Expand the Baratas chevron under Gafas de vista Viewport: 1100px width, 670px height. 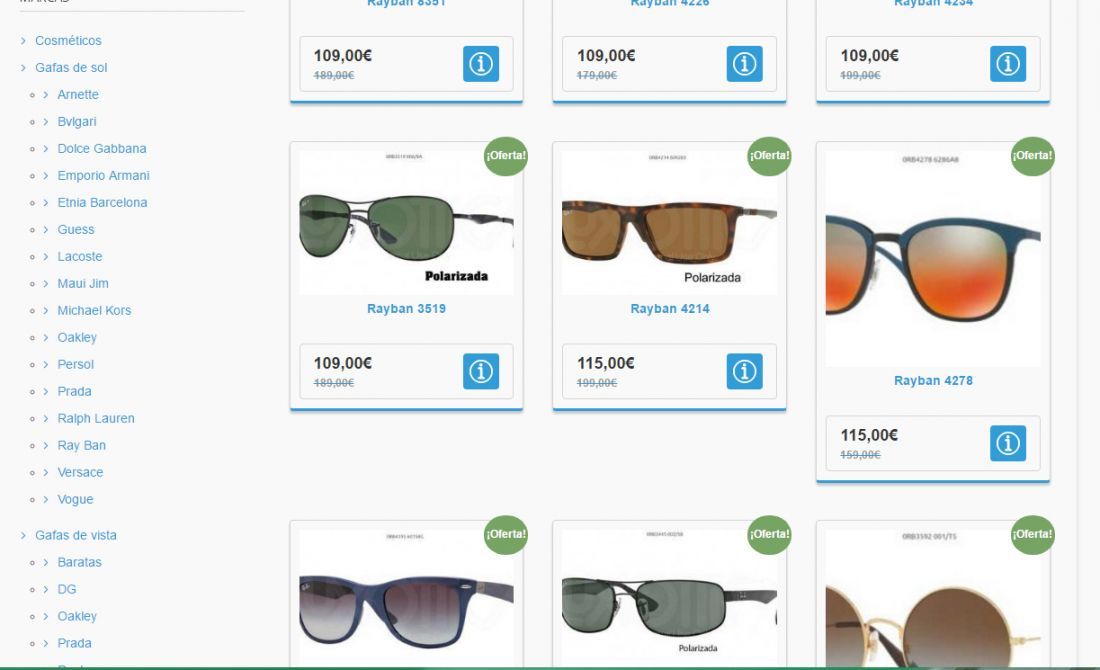pos(46,563)
